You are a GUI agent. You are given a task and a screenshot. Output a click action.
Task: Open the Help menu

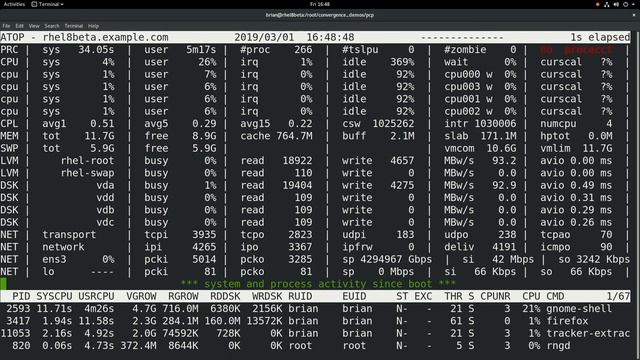93,26
